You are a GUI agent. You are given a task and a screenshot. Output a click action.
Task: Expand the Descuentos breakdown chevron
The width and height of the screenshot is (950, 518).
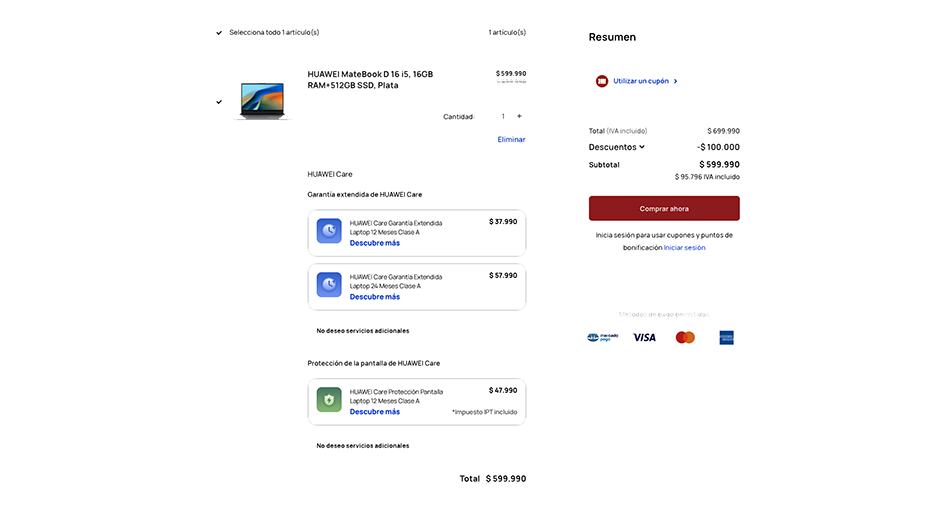click(642, 147)
